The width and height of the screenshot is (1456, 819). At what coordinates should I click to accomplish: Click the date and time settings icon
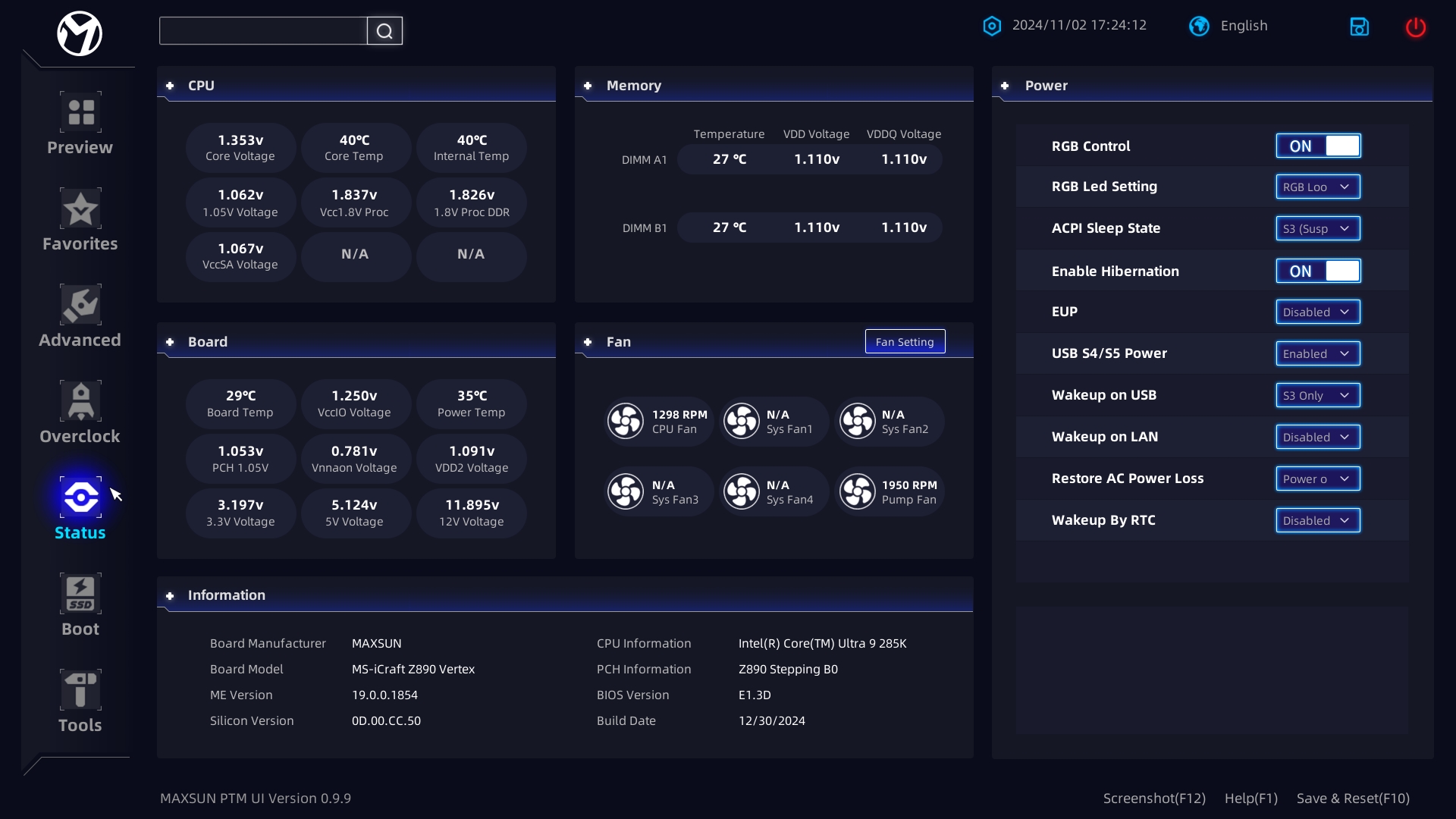coord(992,26)
